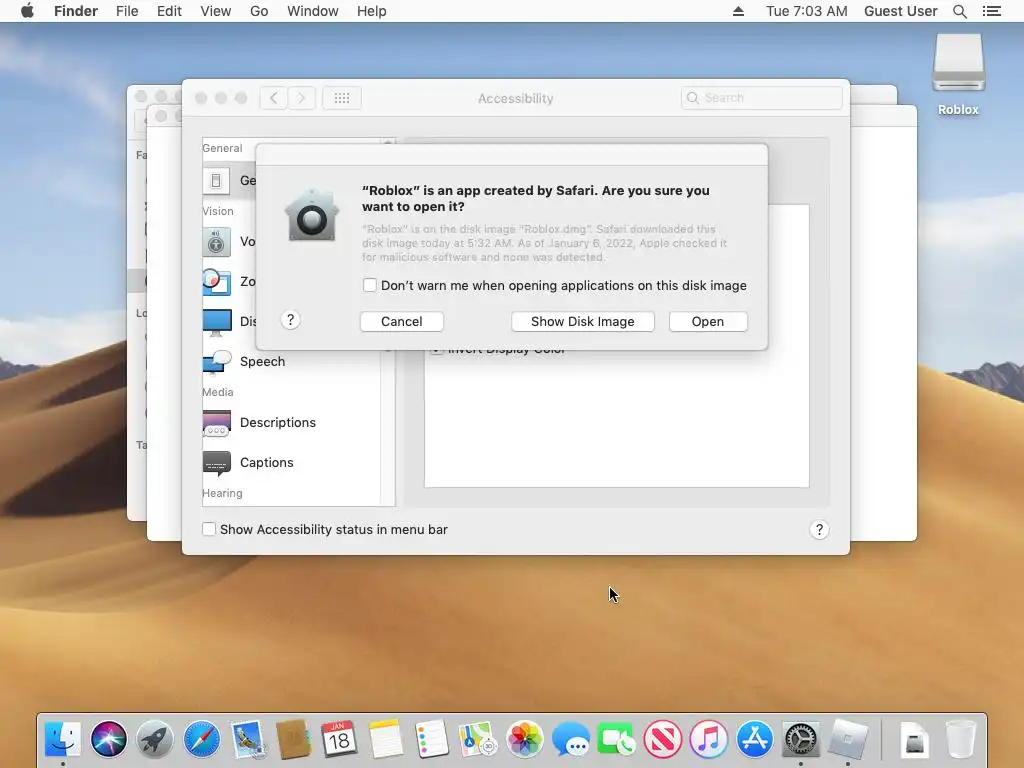Open Safari from the Dock

coord(202,740)
